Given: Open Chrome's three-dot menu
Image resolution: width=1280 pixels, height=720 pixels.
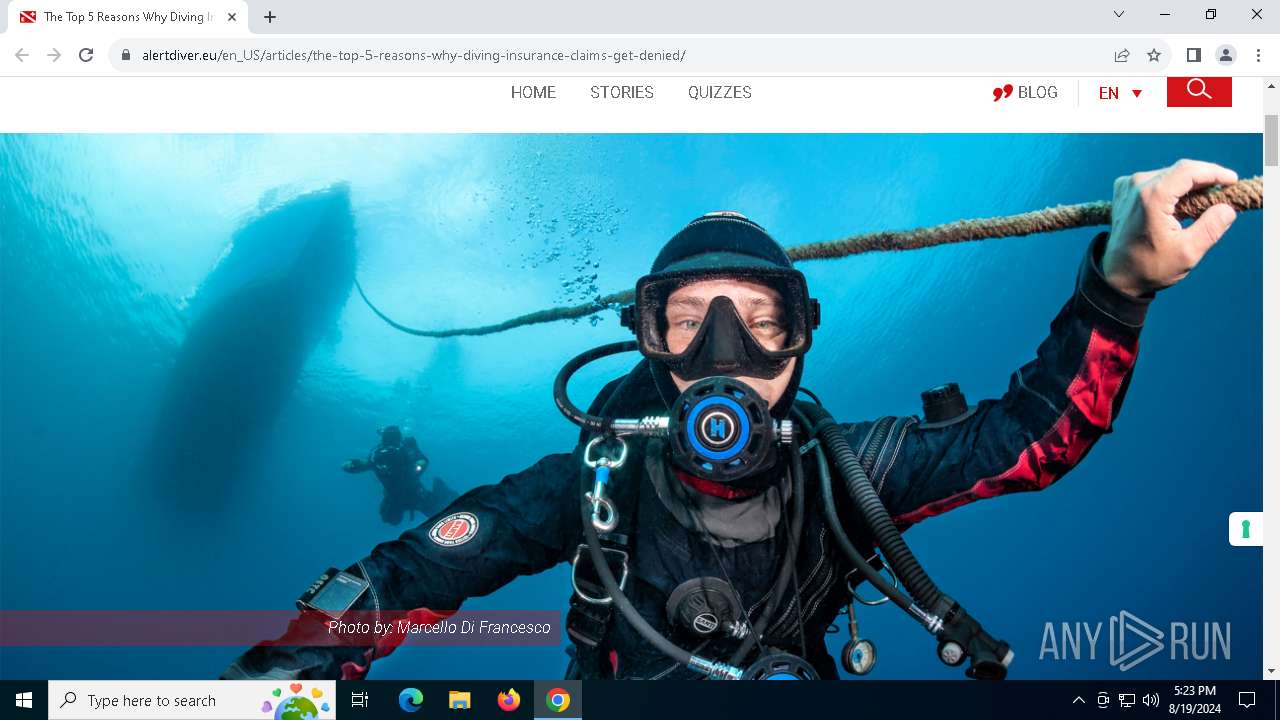Looking at the screenshot, I should coord(1258,55).
